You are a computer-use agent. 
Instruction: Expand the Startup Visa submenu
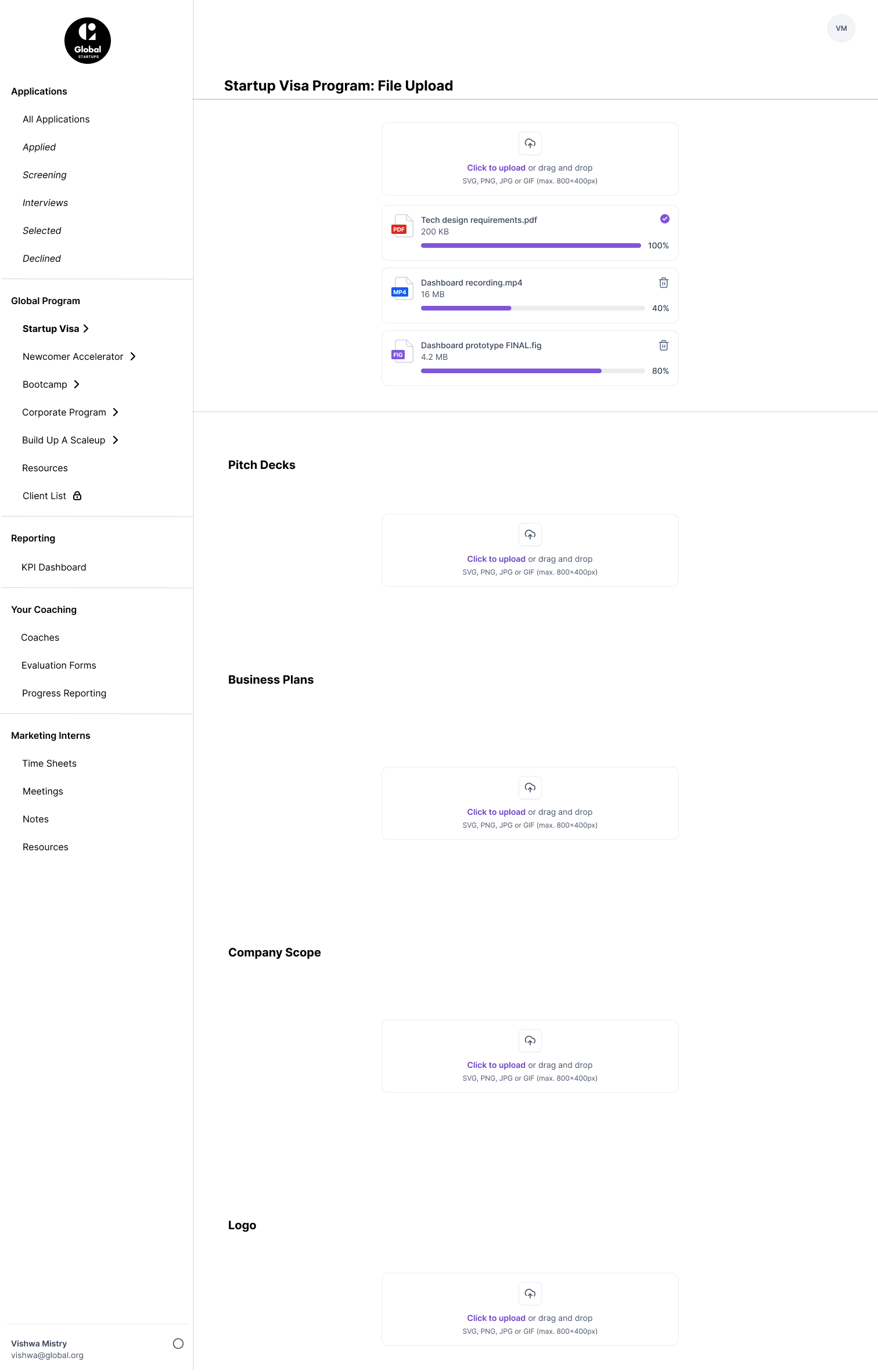pyautogui.click(x=86, y=328)
